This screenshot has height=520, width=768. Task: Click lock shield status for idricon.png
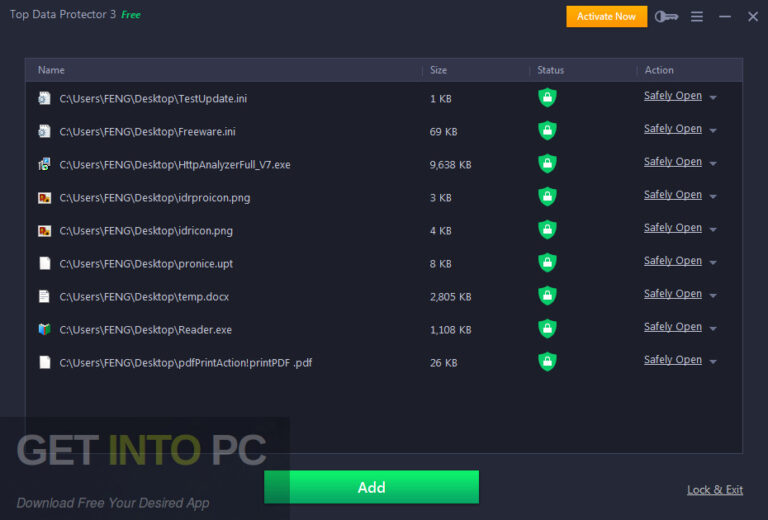tap(547, 230)
